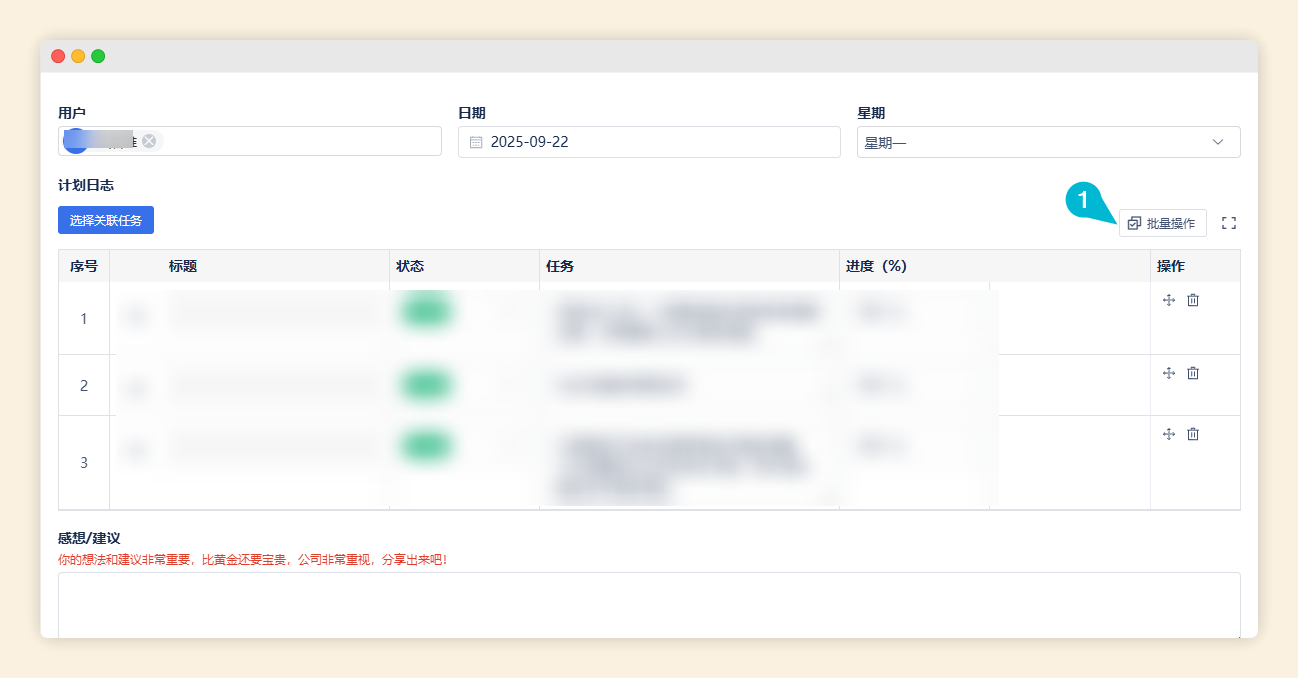Click the 选择关联任务 button
1298x678 pixels.
coord(106,220)
